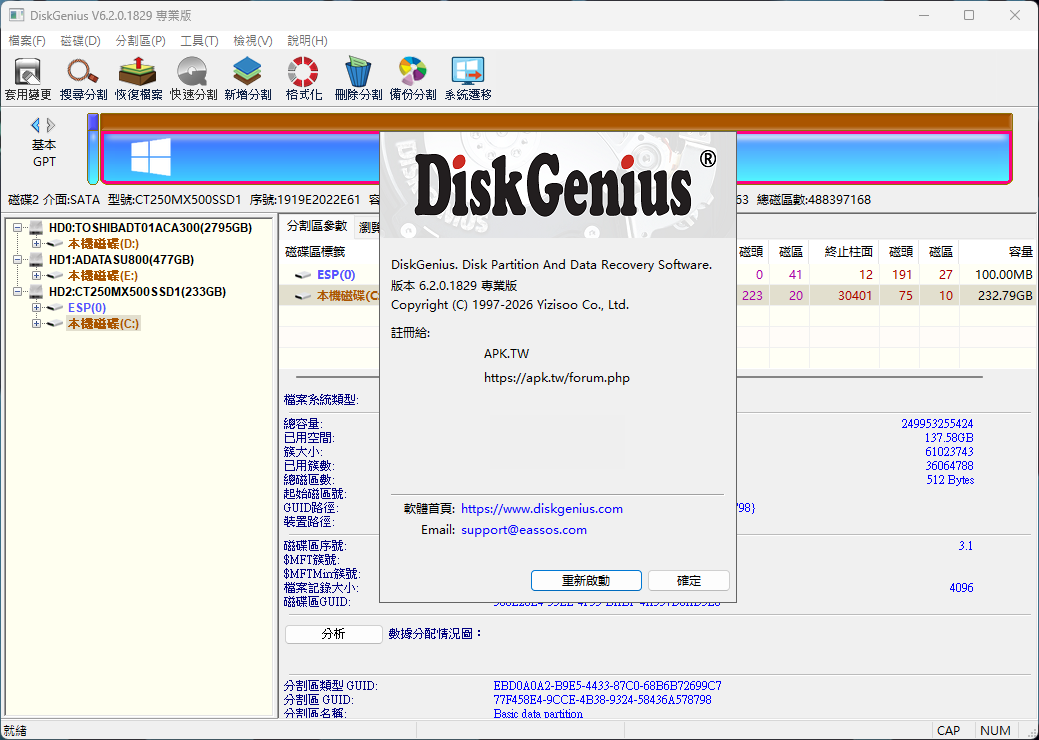Open the 檔案(F) menu
Image resolution: width=1039 pixels, height=740 pixels.
tap(27, 41)
